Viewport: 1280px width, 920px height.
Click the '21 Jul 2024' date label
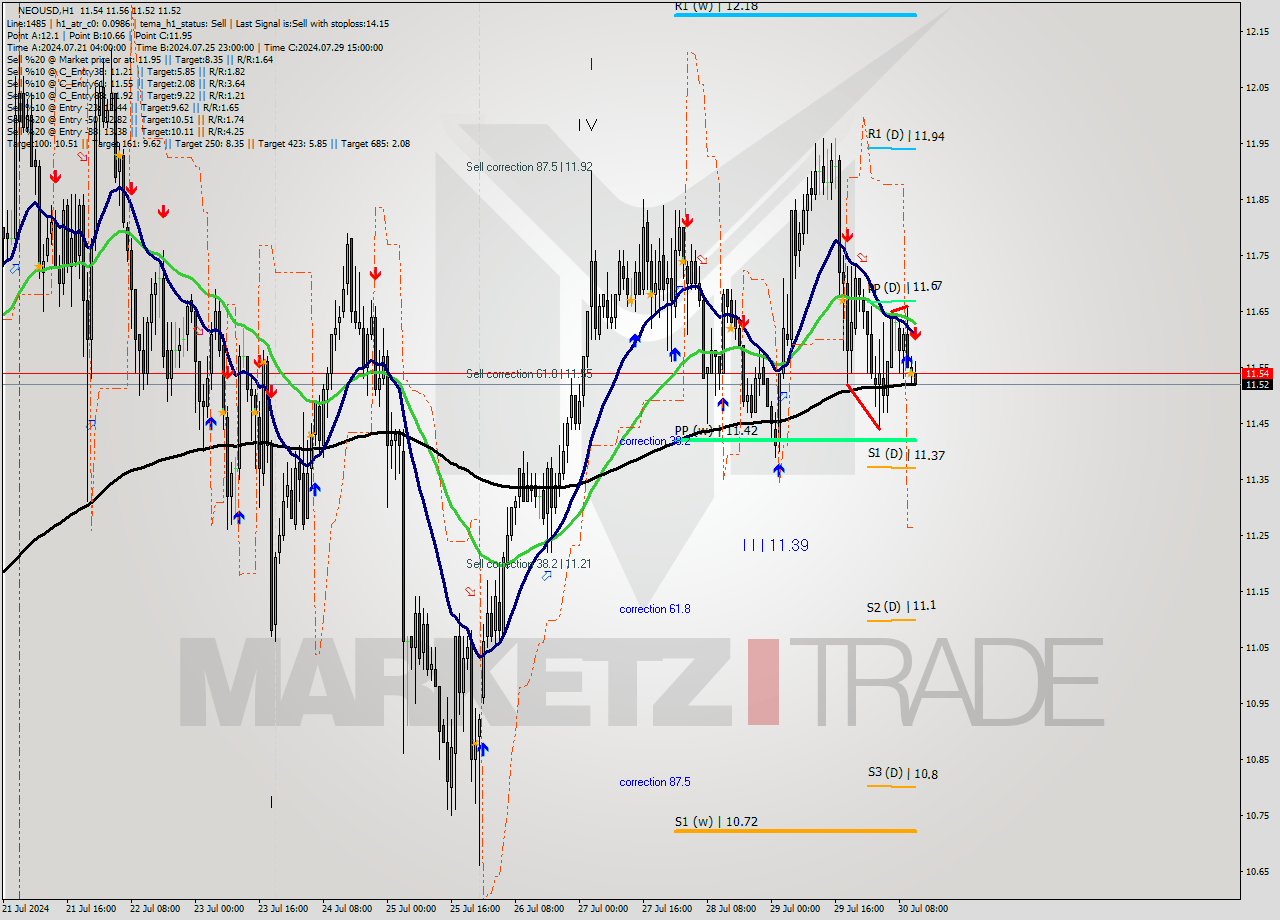27,909
